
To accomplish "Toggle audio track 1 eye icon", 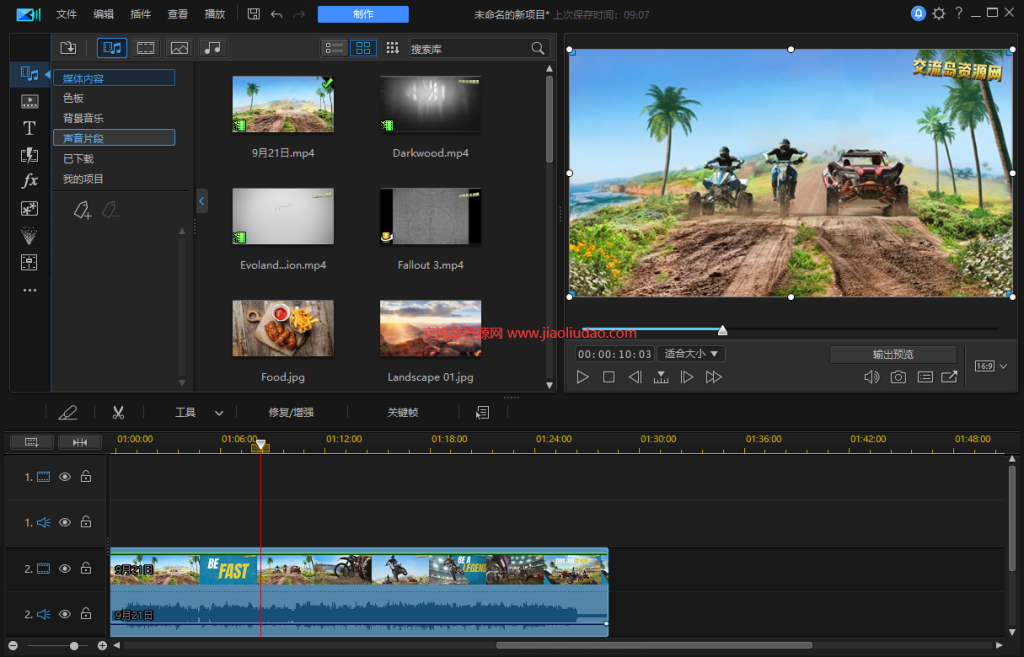I will (x=65, y=522).
